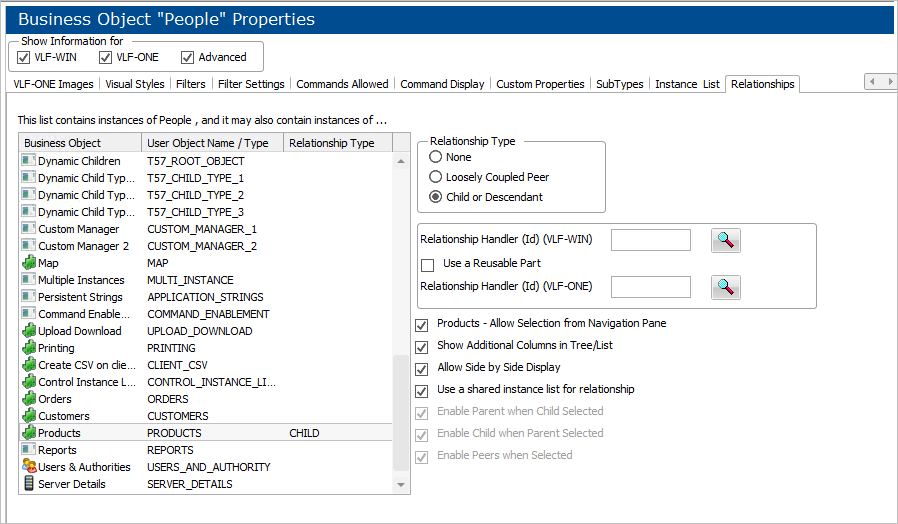Click the VLF-WIN Relationship Handler input field
Image resolution: width=898 pixels, height=524 pixels.
650,240
